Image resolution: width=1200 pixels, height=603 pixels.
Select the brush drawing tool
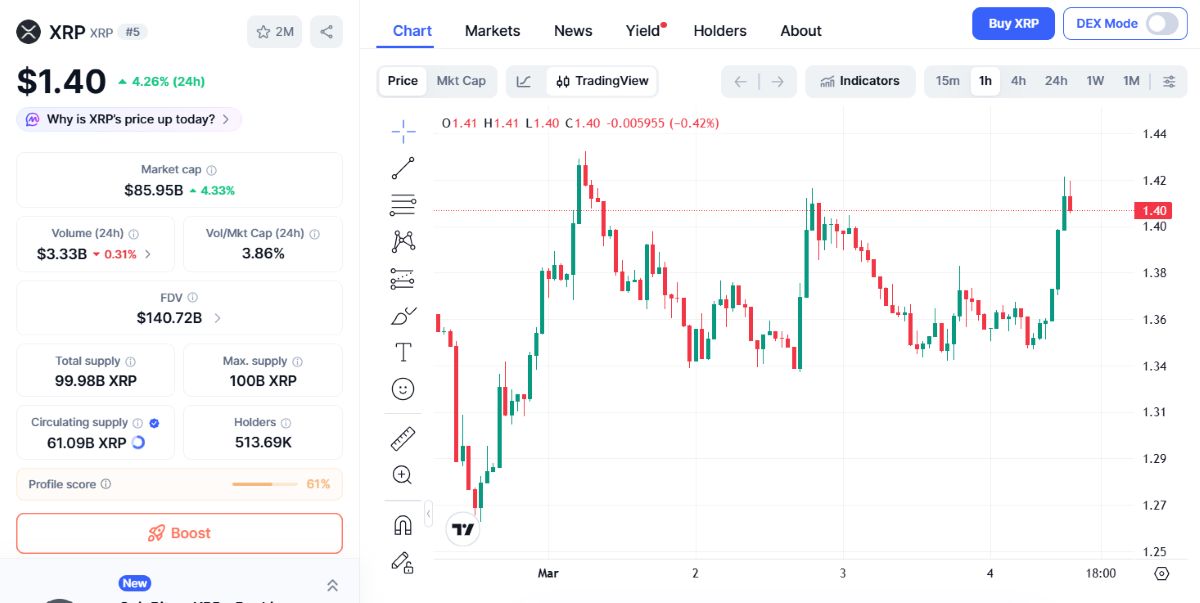[403, 315]
